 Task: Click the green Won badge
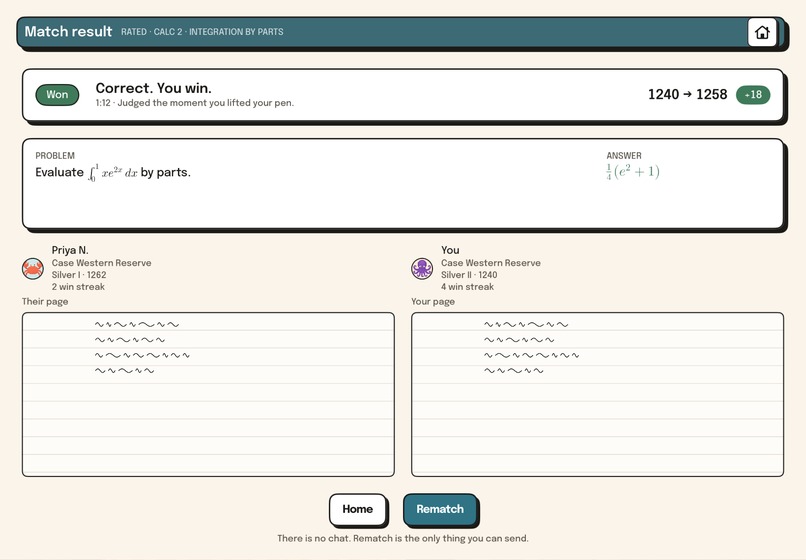pos(57,95)
